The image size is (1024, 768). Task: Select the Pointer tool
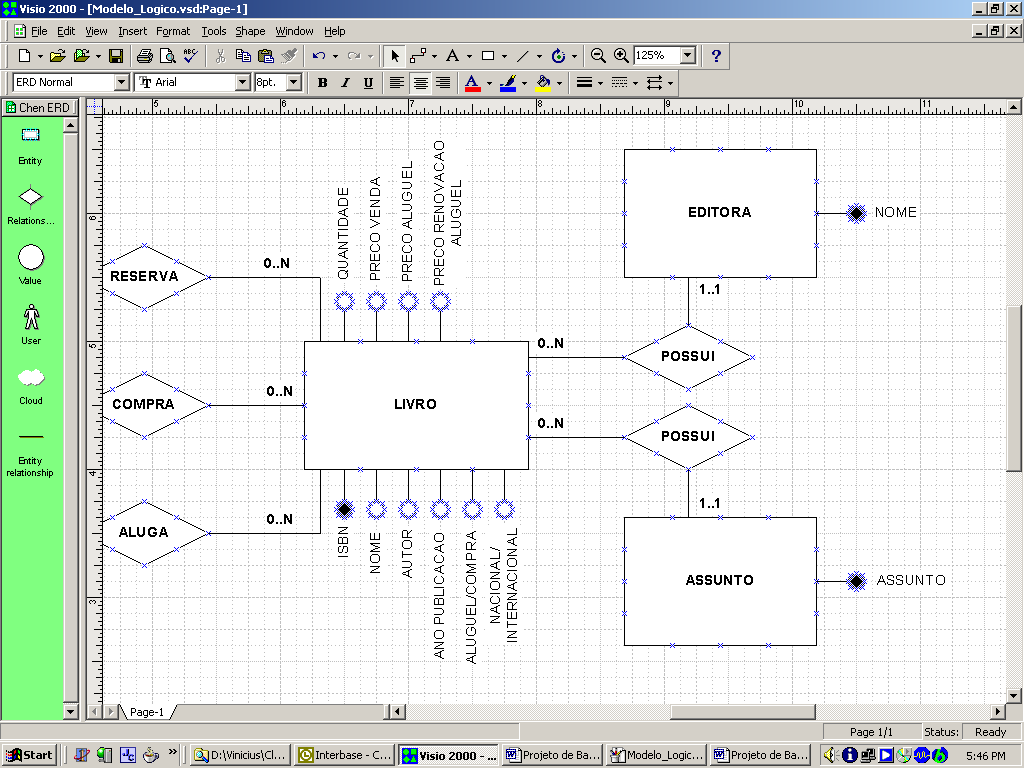395,56
